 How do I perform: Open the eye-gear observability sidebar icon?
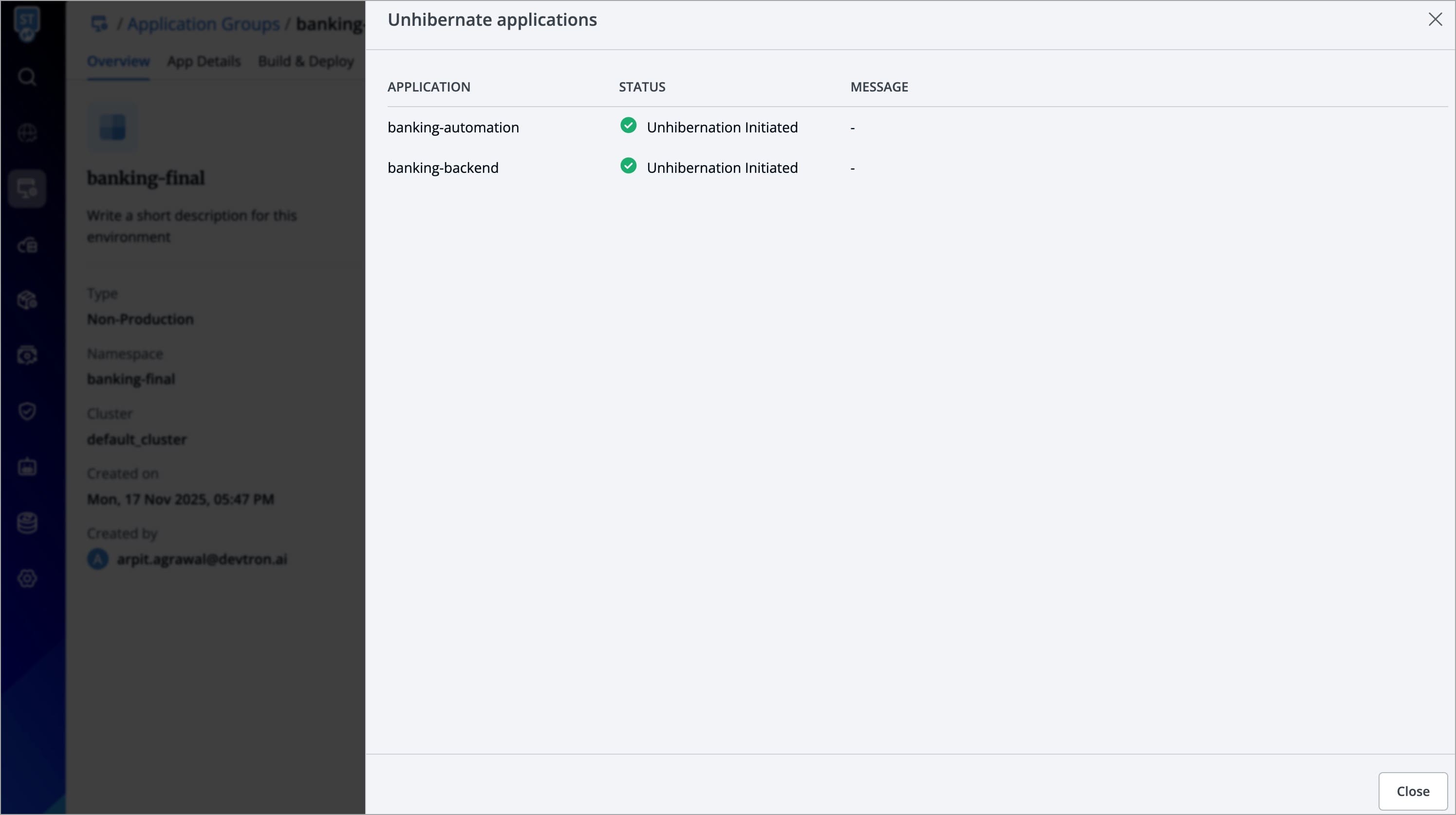[x=27, y=355]
